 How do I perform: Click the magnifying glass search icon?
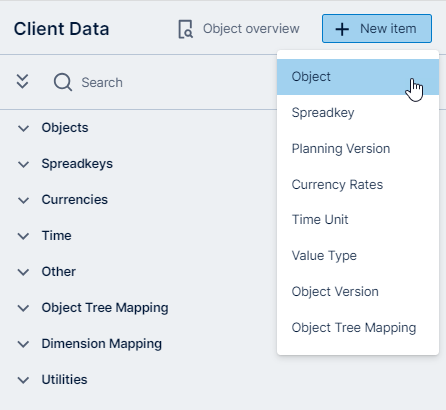(63, 82)
